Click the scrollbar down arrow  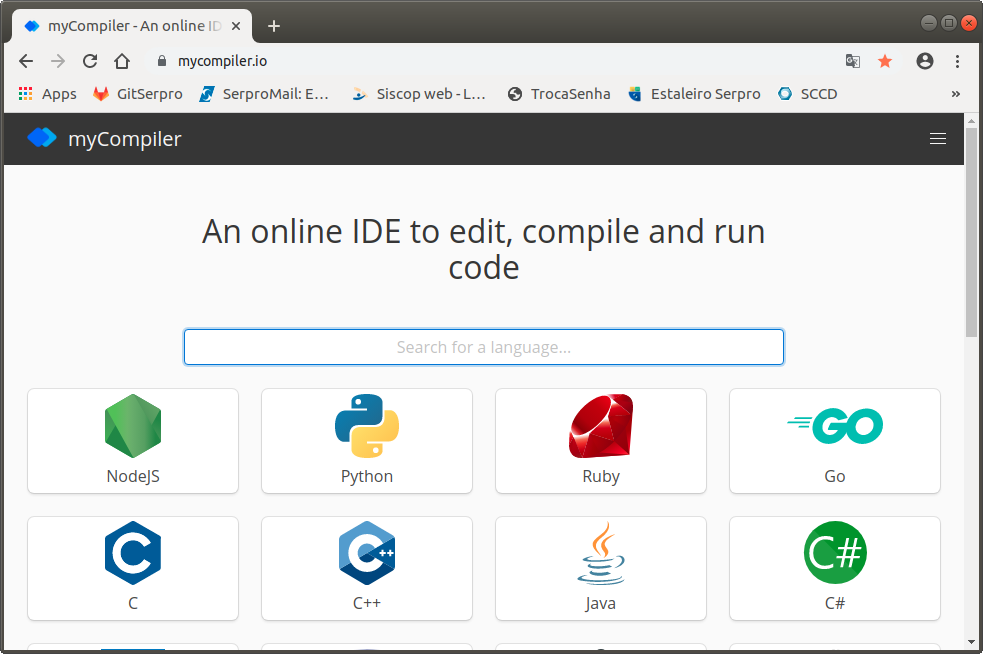[x=971, y=642]
